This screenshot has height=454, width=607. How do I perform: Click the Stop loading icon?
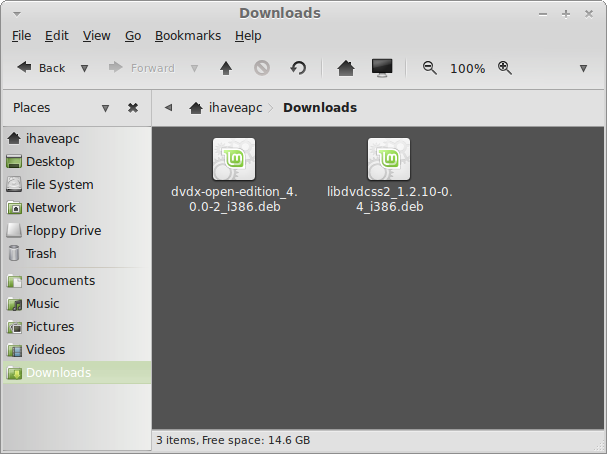click(262, 69)
